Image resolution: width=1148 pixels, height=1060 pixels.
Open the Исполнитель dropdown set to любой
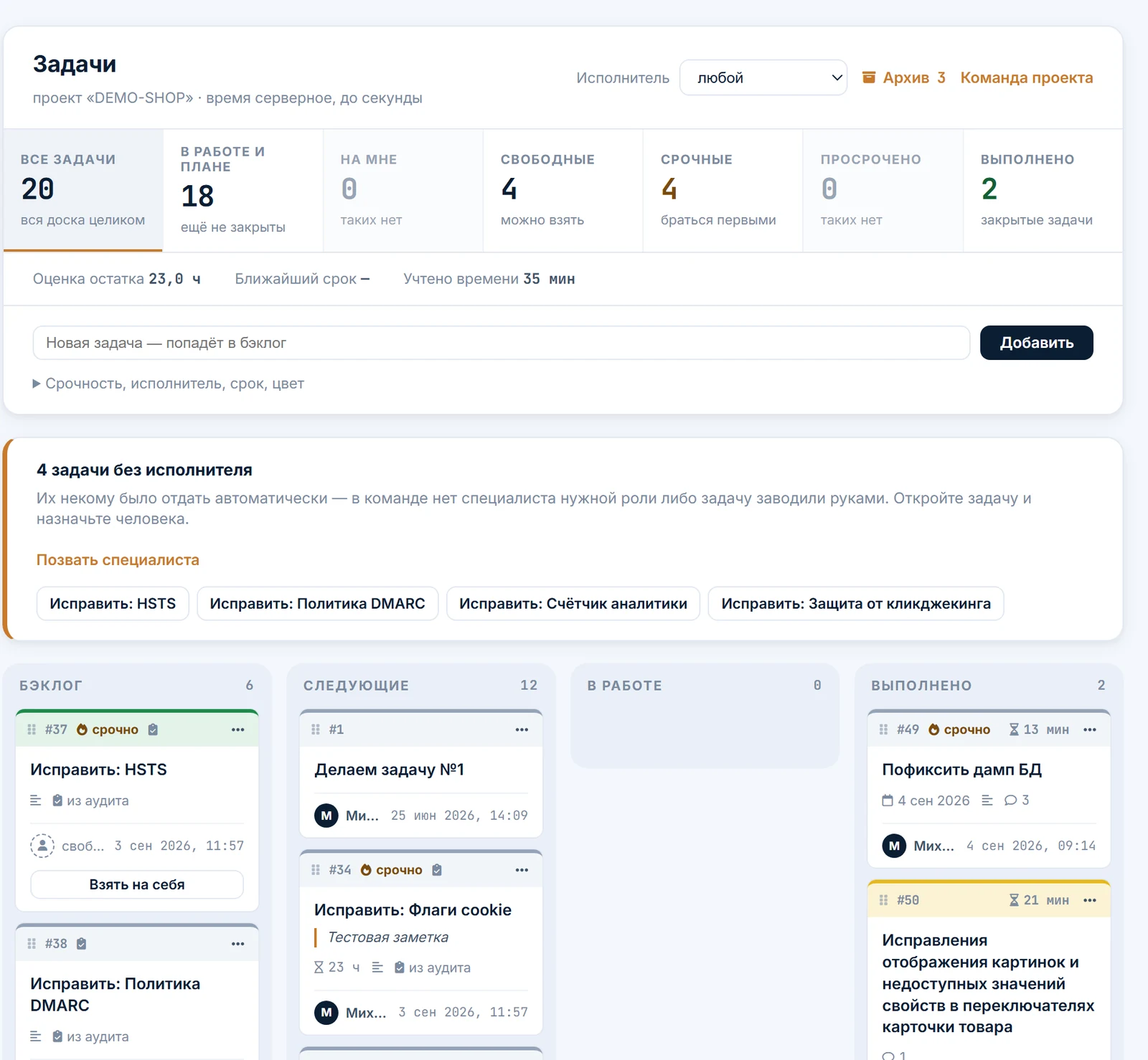click(x=763, y=77)
